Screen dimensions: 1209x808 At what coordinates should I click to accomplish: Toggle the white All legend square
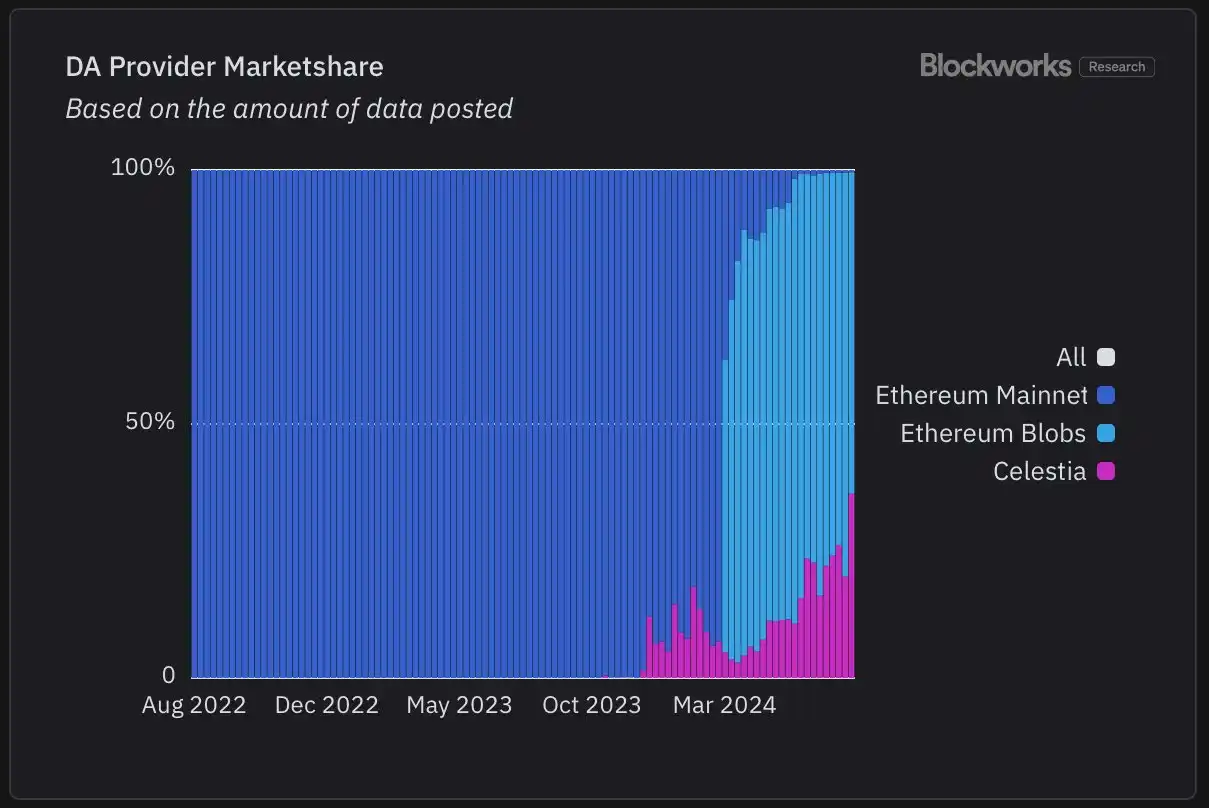(x=1106, y=357)
